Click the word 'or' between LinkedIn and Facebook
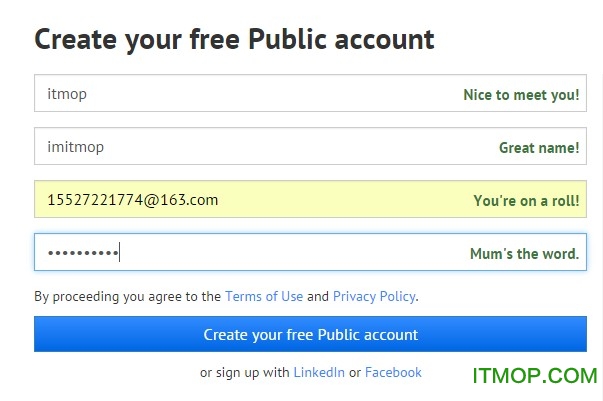This screenshot has height=401, width=603. point(355,372)
